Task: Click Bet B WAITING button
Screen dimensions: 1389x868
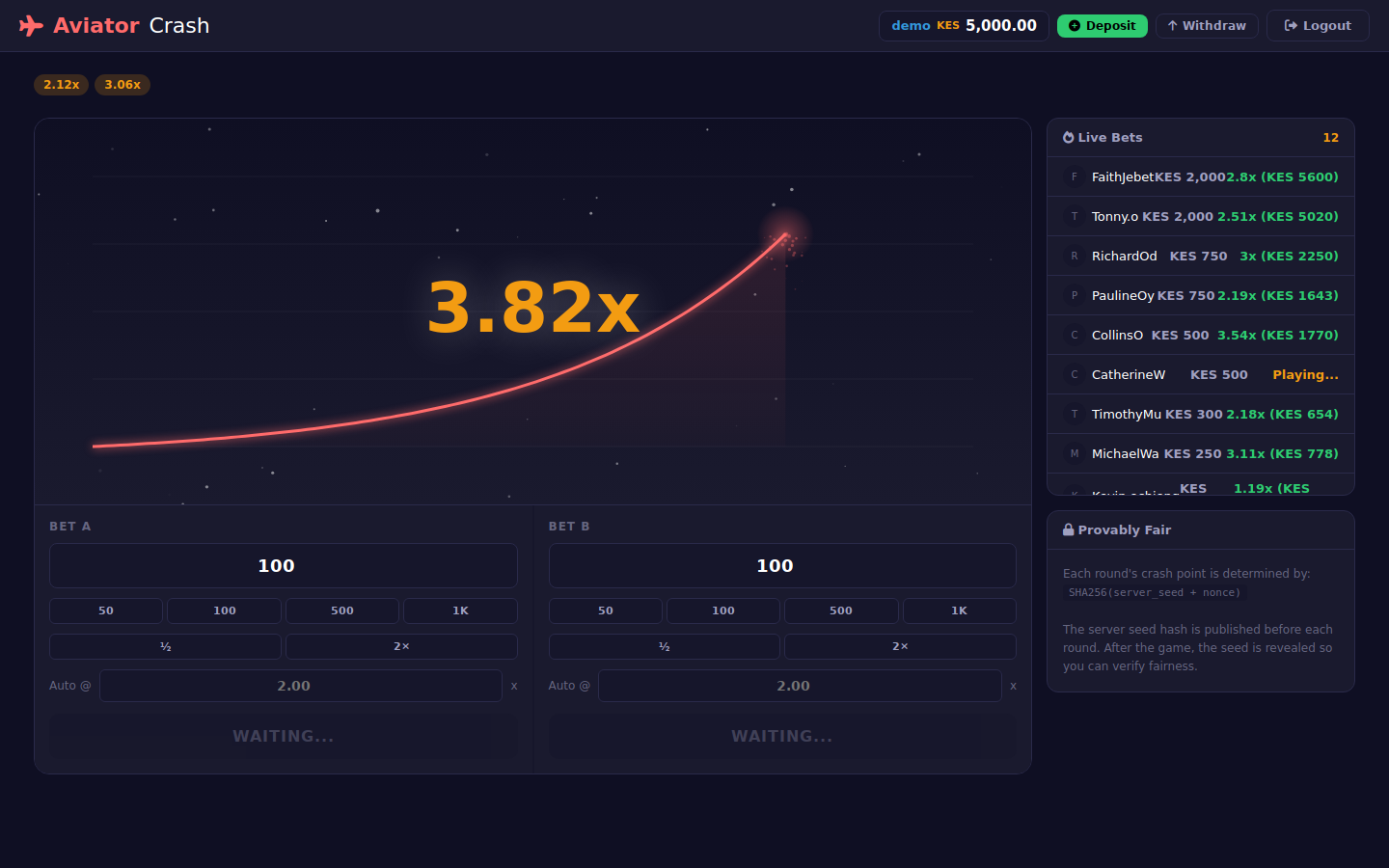Action: click(x=782, y=737)
